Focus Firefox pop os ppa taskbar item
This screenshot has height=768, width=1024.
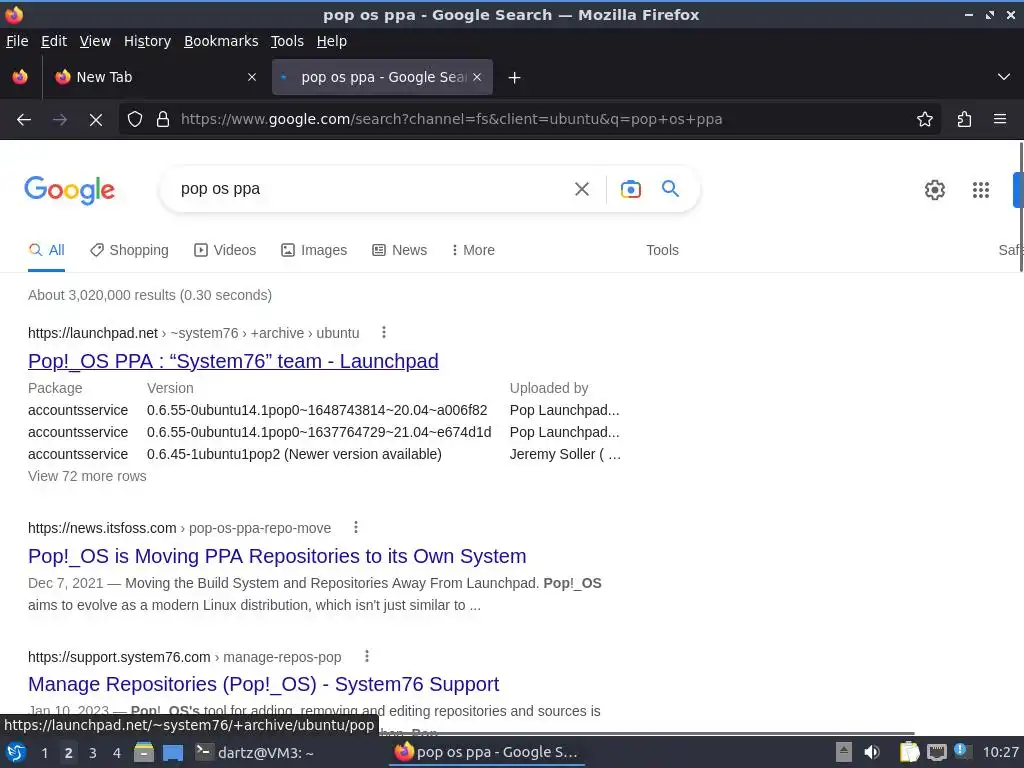point(487,753)
